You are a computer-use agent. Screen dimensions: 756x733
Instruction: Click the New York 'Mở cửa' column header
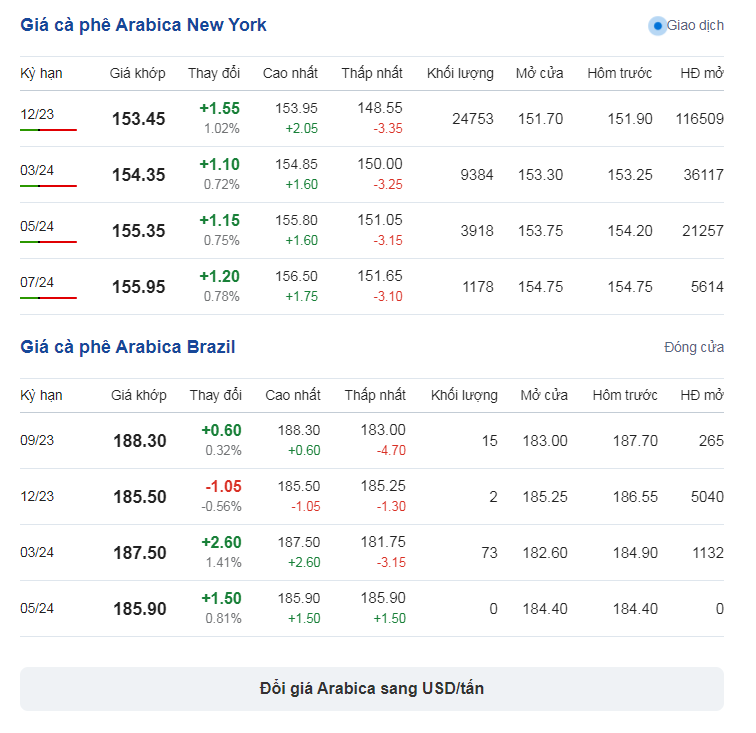(539, 73)
